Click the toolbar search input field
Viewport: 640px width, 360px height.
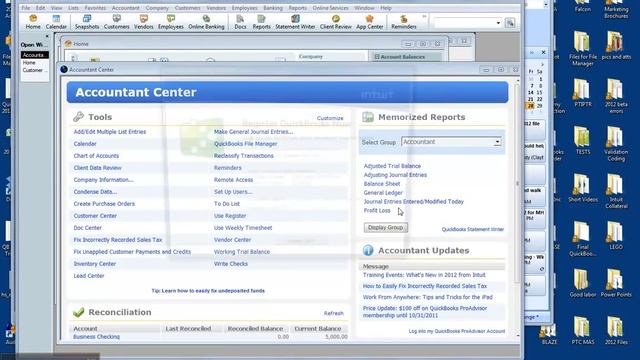tap(464, 23)
